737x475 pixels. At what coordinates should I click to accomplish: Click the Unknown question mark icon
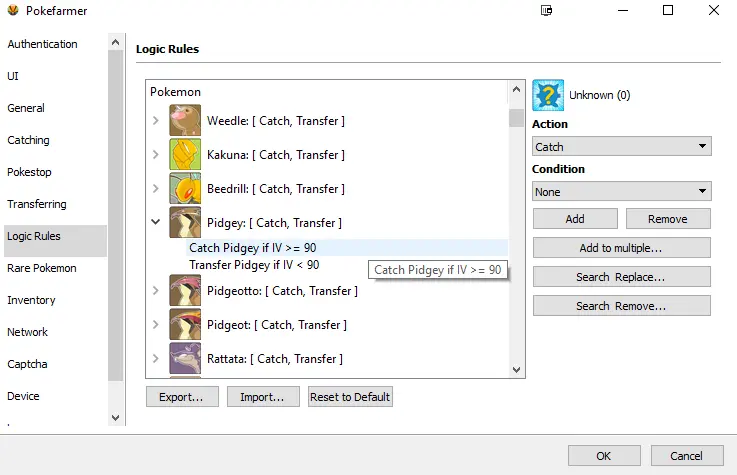548,95
